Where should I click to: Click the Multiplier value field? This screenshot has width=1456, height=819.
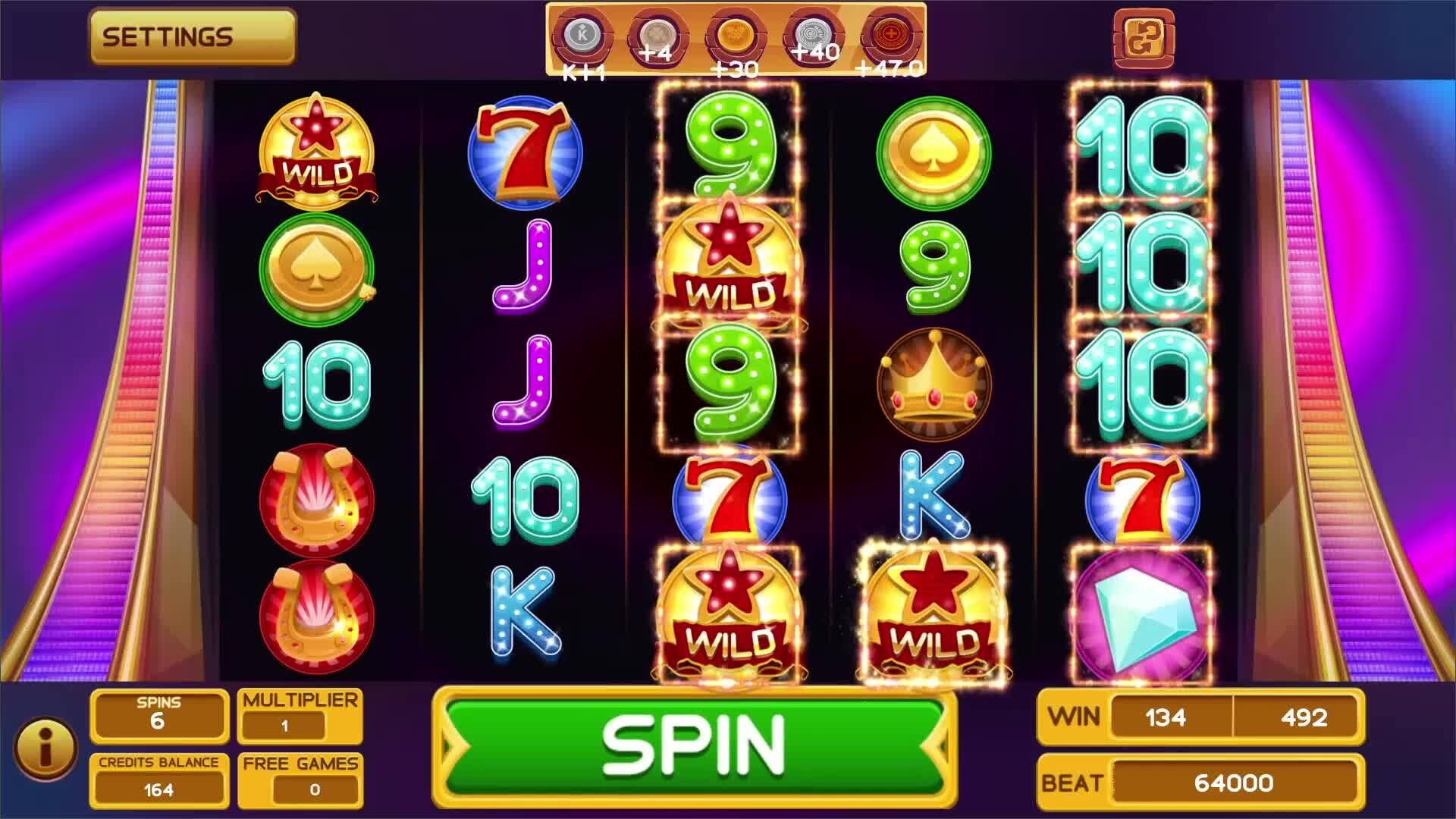pyautogui.click(x=284, y=726)
